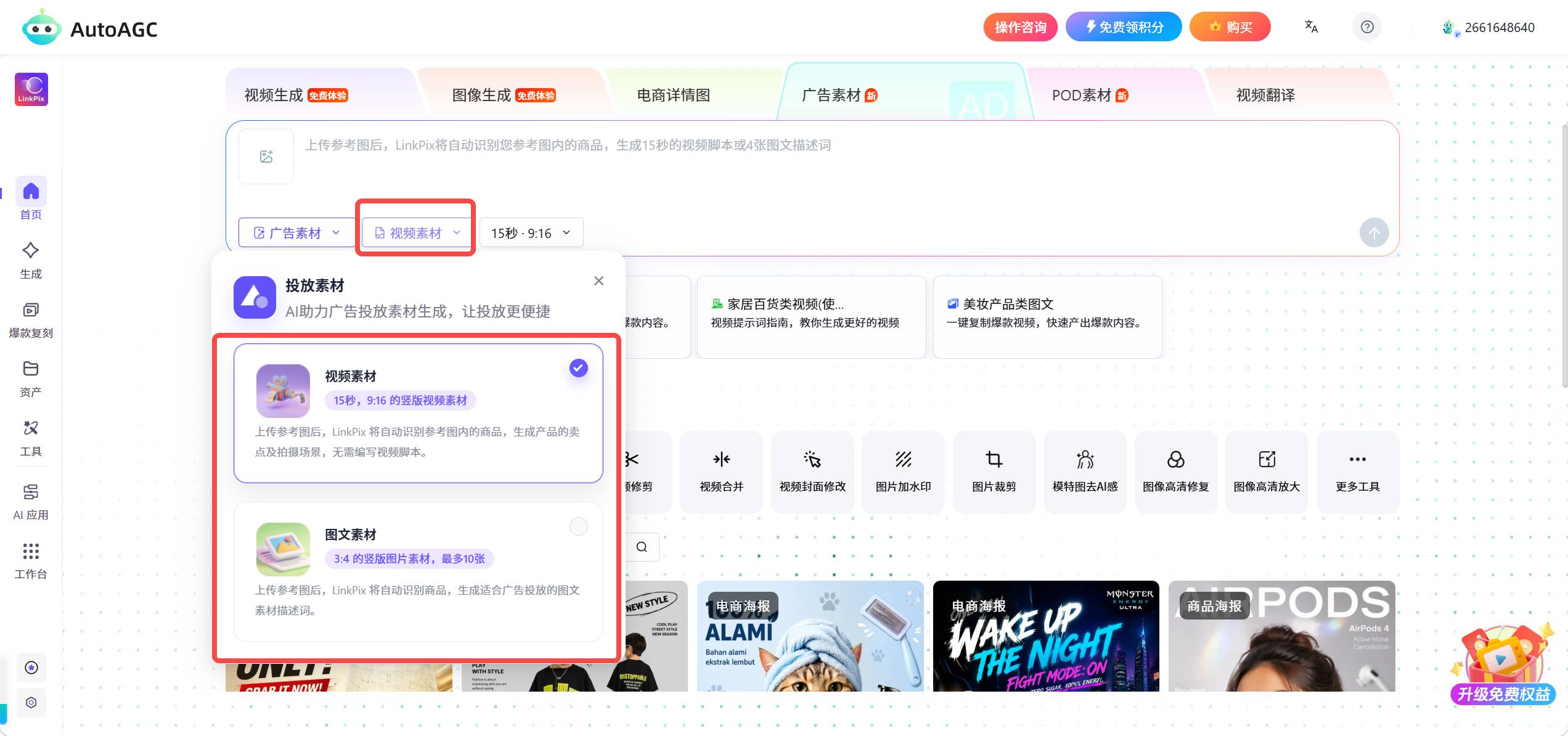Viewport: 1568px width, 736px height.
Task: Expand the 15秒 · 9:16 dropdown
Action: pos(531,233)
